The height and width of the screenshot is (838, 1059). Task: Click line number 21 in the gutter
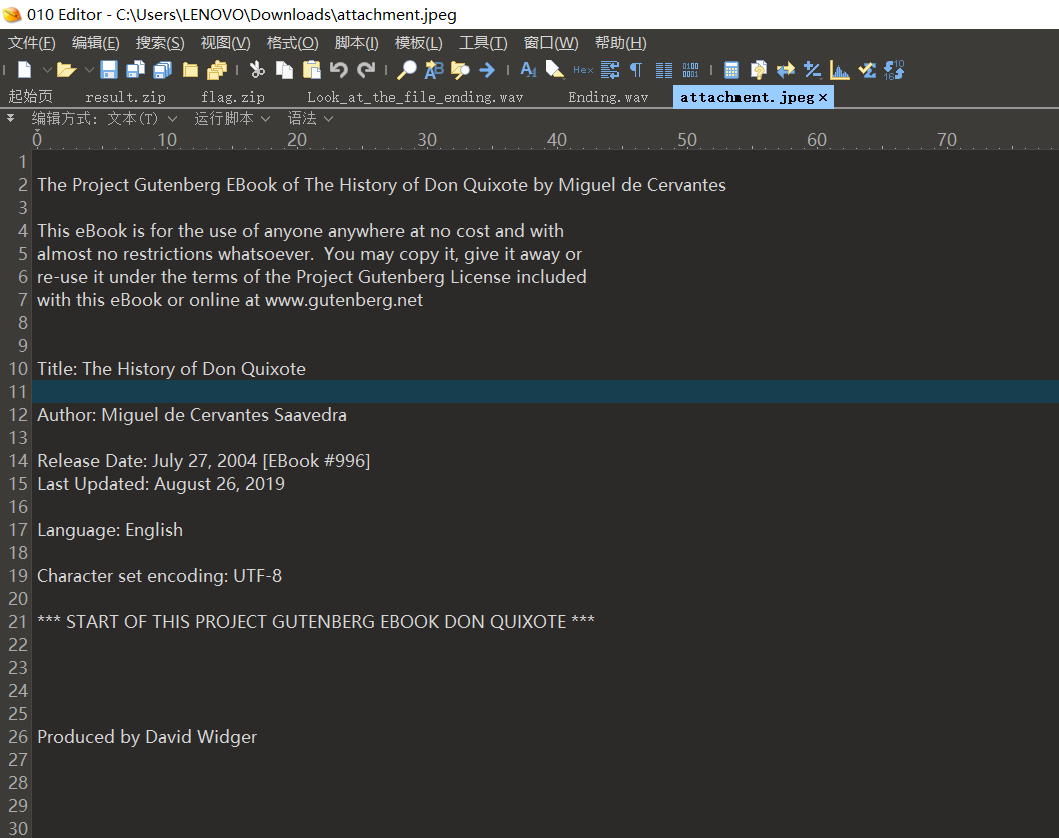pyautogui.click(x=18, y=621)
